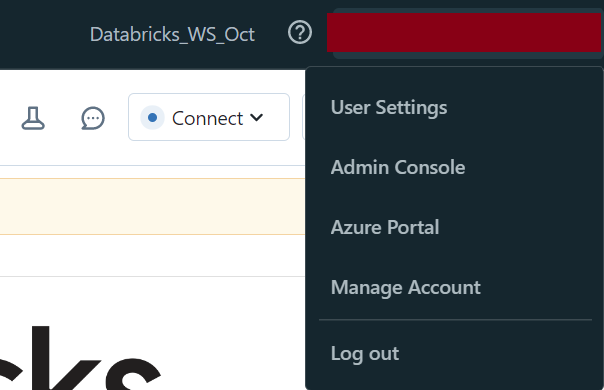The image size is (604, 390).
Task: Expand the Connect dropdown chevron
Action: (257, 117)
